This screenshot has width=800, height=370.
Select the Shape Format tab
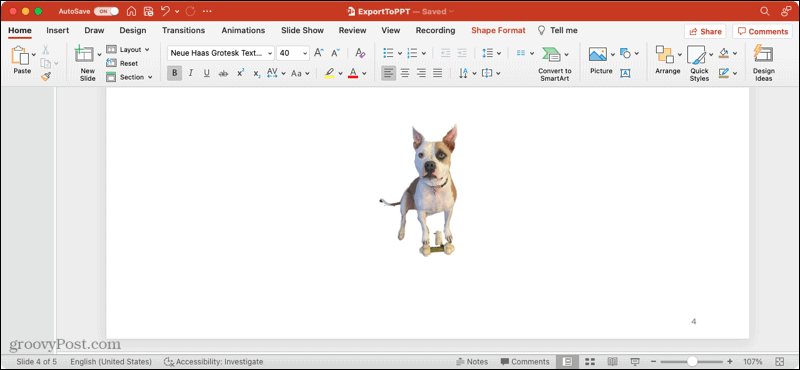(x=498, y=31)
